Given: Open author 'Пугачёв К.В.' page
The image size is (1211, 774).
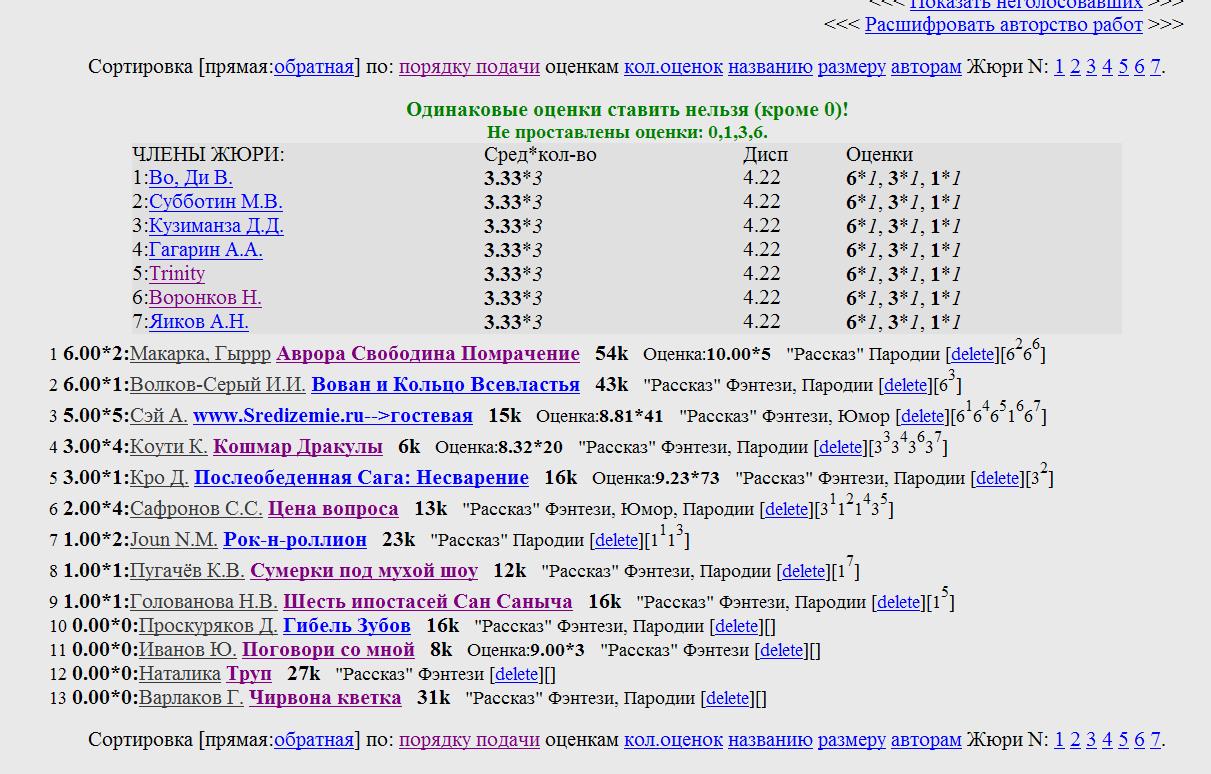Looking at the screenshot, I should click(x=187, y=571).
